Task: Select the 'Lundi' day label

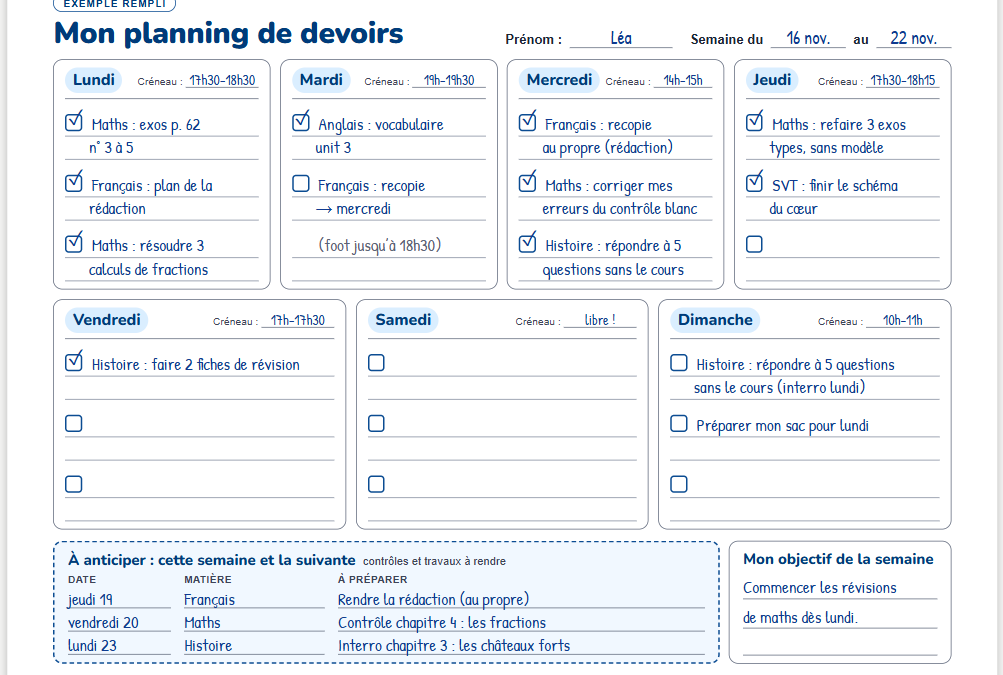Action: point(94,80)
